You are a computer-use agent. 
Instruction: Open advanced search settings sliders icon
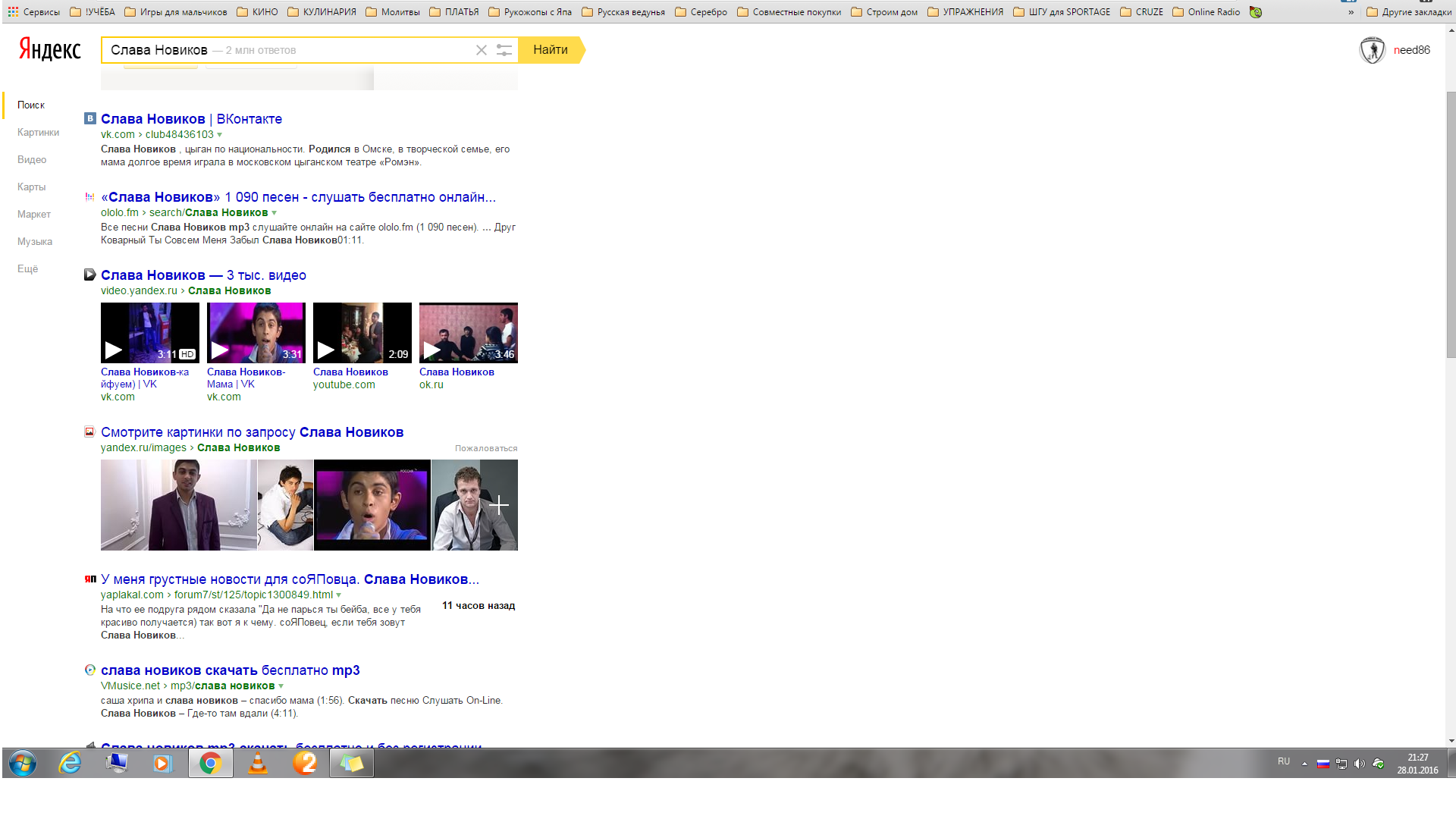click(x=504, y=50)
